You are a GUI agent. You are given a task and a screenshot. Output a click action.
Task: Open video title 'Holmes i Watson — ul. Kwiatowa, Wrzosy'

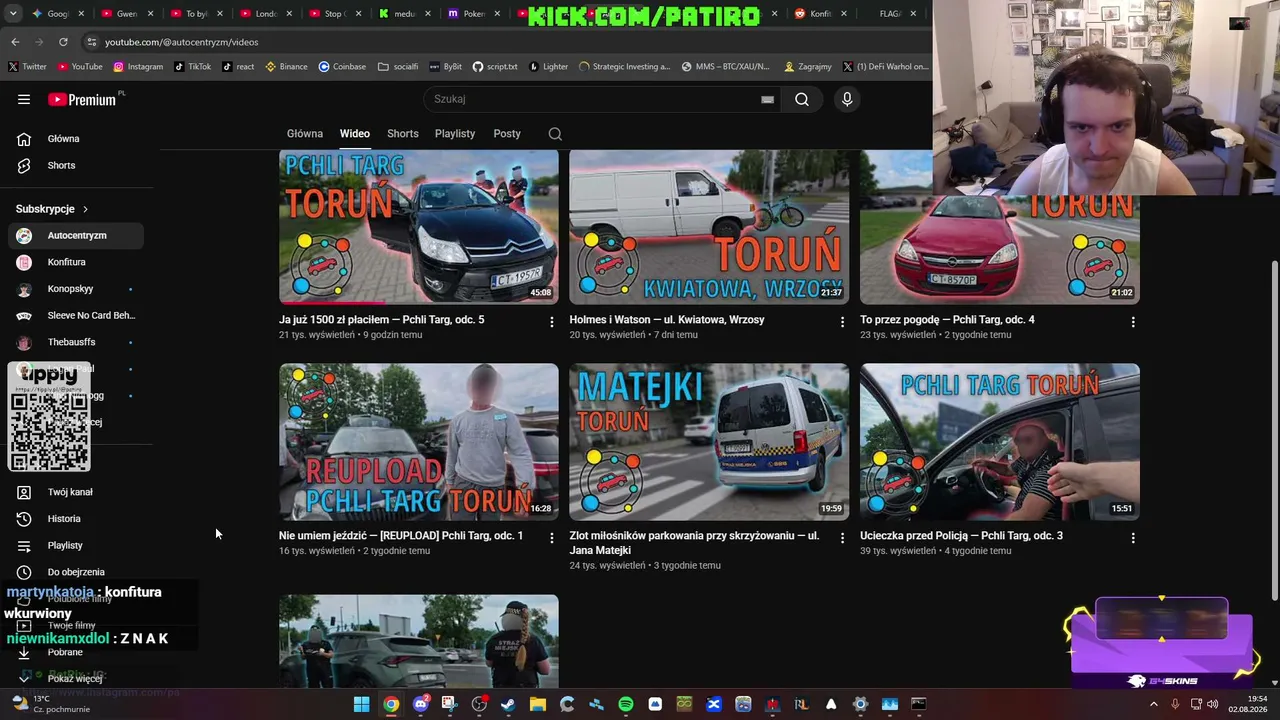(x=667, y=320)
